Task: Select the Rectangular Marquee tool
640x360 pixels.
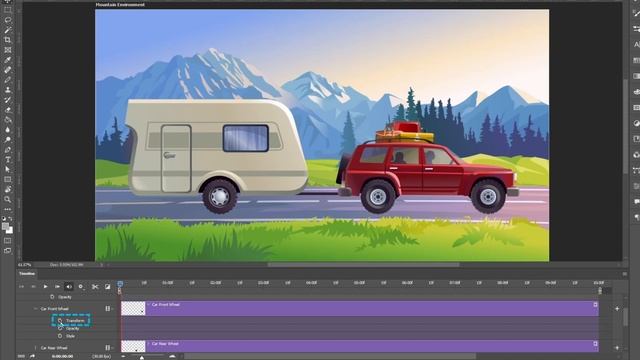Action: click(x=7, y=9)
